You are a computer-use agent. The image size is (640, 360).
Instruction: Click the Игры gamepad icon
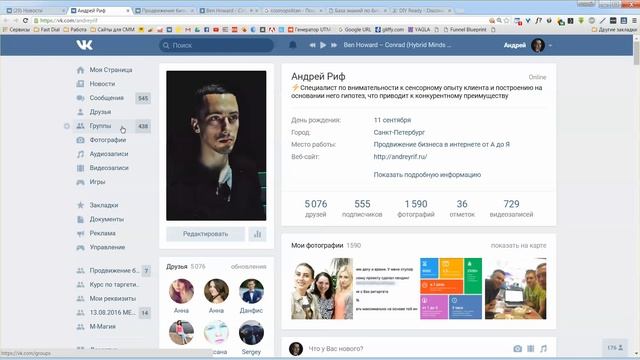coord(80,182)
